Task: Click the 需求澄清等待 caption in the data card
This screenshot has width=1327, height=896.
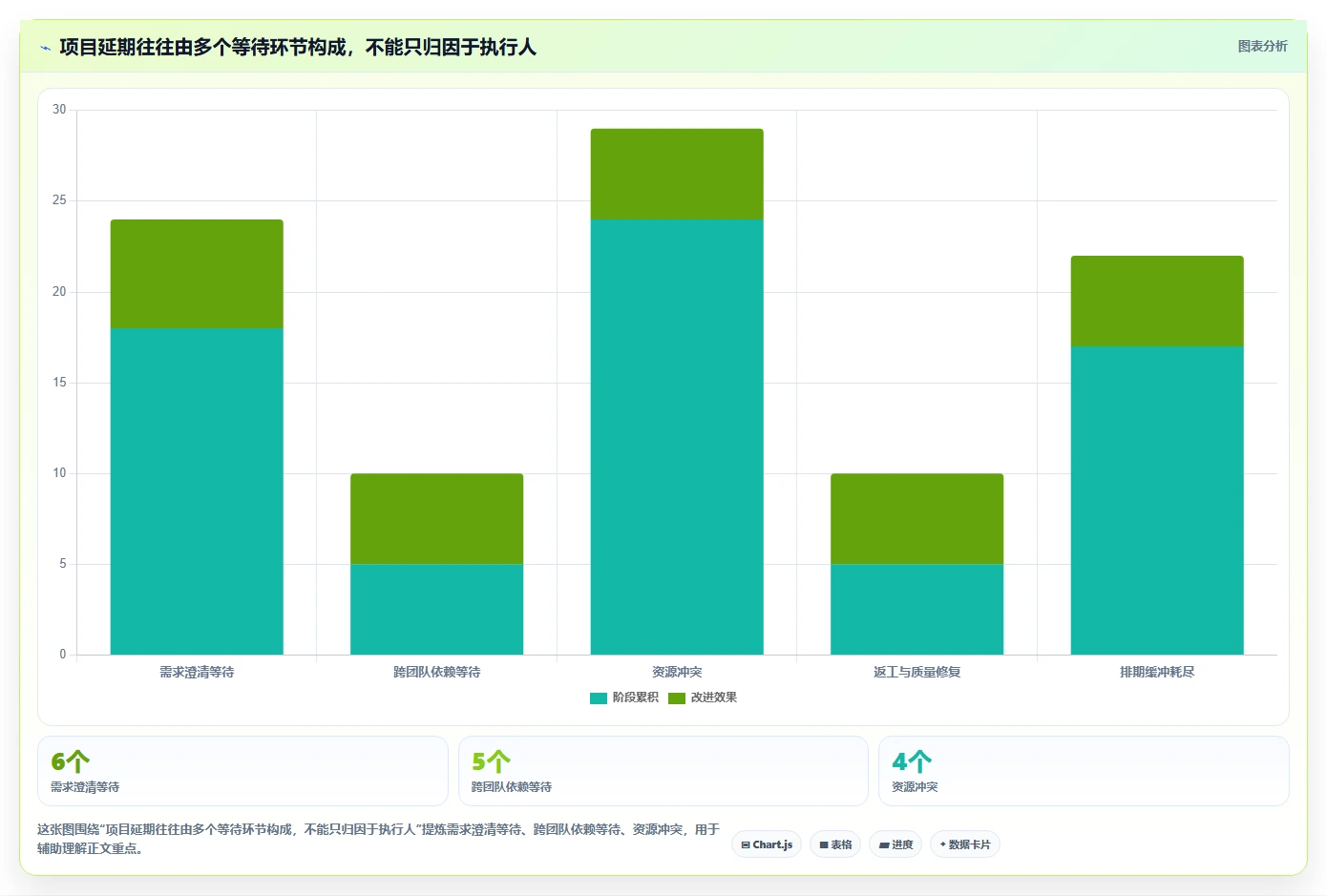Action: pos(85,787)
